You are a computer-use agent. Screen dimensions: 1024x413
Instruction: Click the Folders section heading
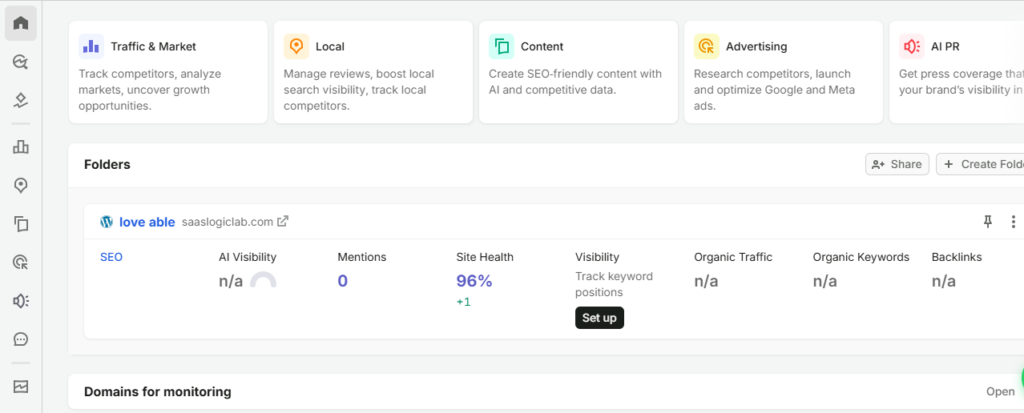(107, 165)
